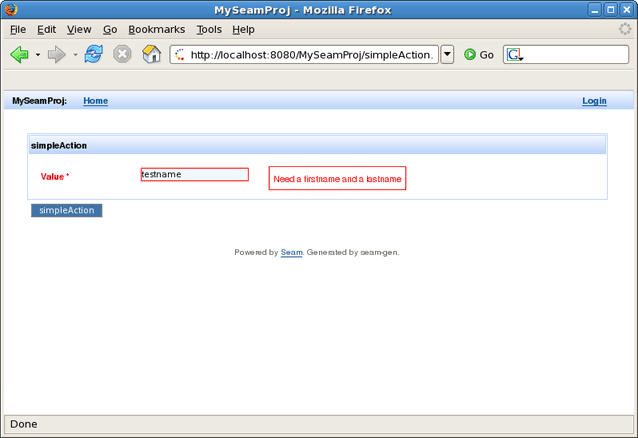This screenshot has width=638, height=438.
Task: Open the Back history dropdown arrow
Action: tap(38, 55)
